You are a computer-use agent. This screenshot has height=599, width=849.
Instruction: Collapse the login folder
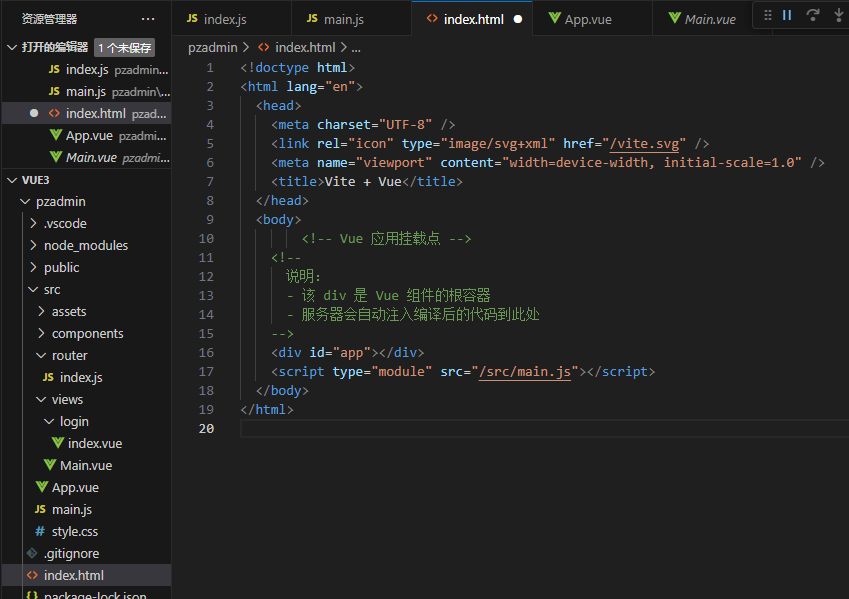point(49,421)
